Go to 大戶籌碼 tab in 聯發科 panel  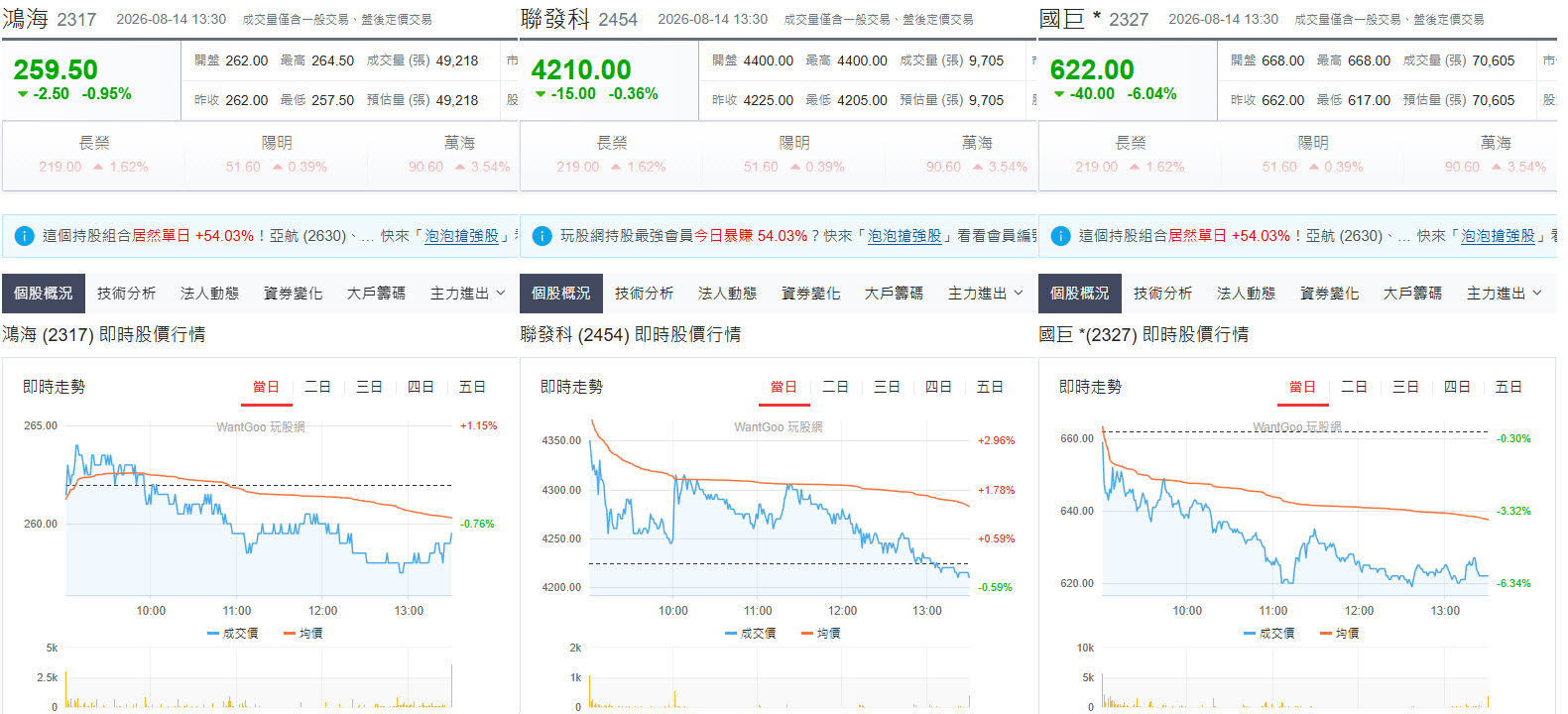[x=895, y=294]
